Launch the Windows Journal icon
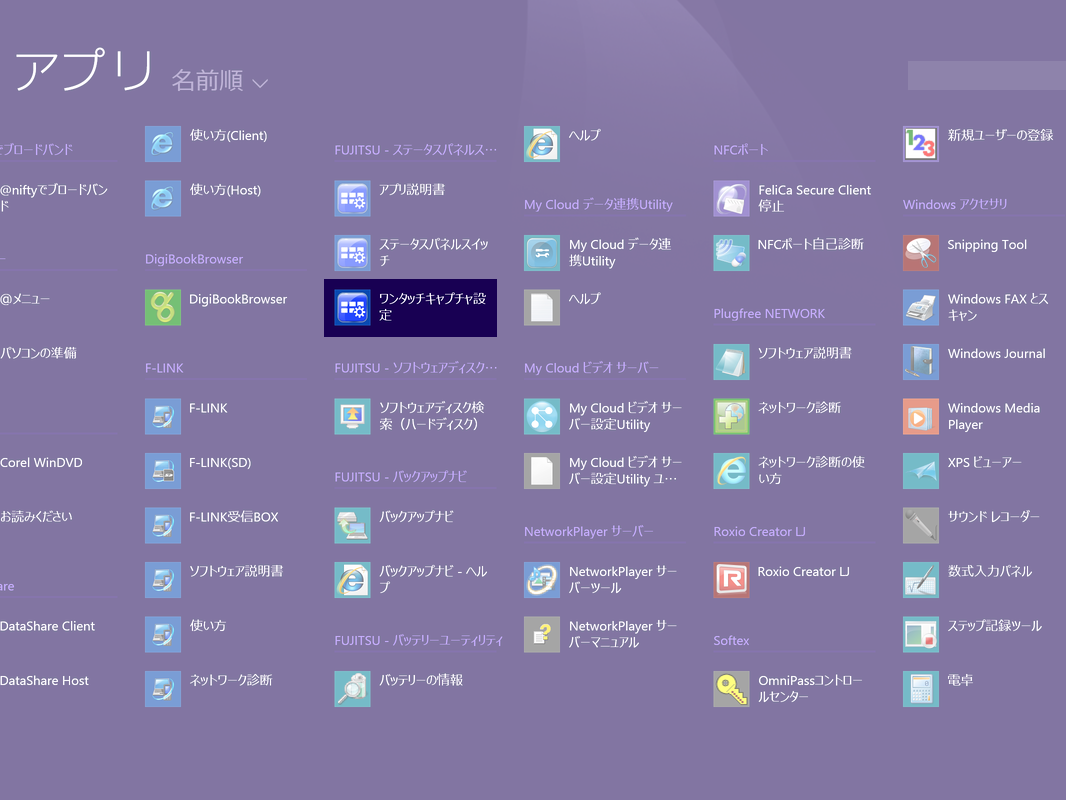This screenshot has height=800, width=1066. [x=920, y=362]
